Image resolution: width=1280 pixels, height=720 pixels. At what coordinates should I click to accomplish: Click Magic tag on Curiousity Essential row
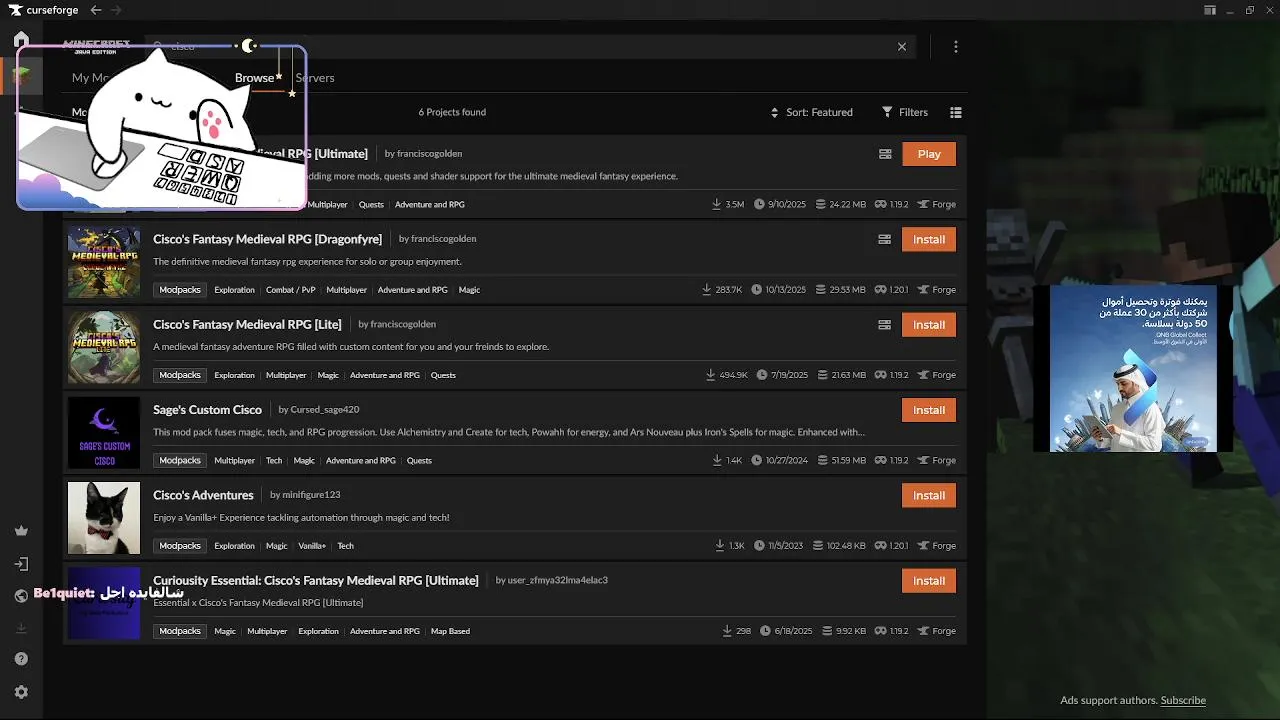225,632
